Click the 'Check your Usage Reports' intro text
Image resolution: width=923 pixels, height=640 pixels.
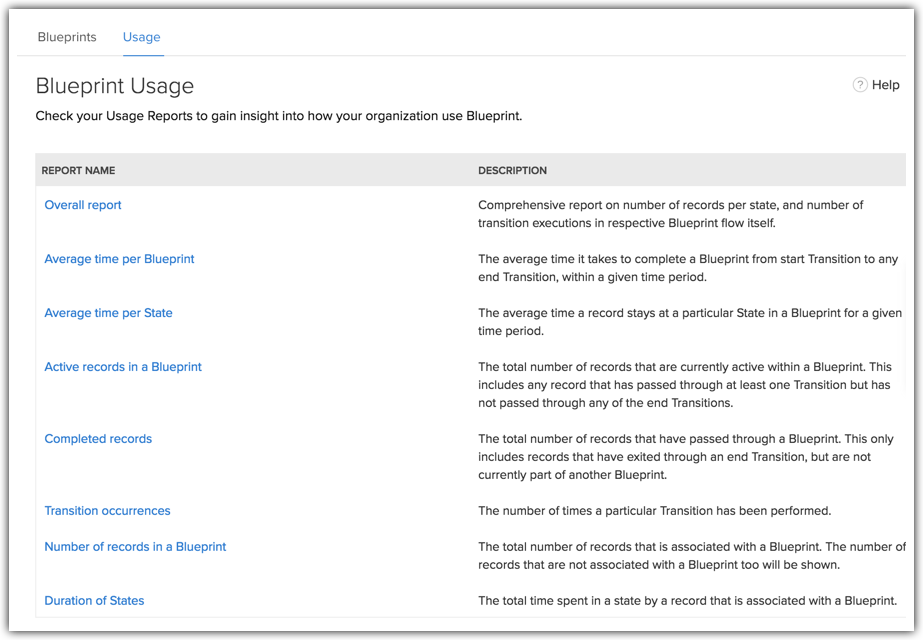[278, 116]
